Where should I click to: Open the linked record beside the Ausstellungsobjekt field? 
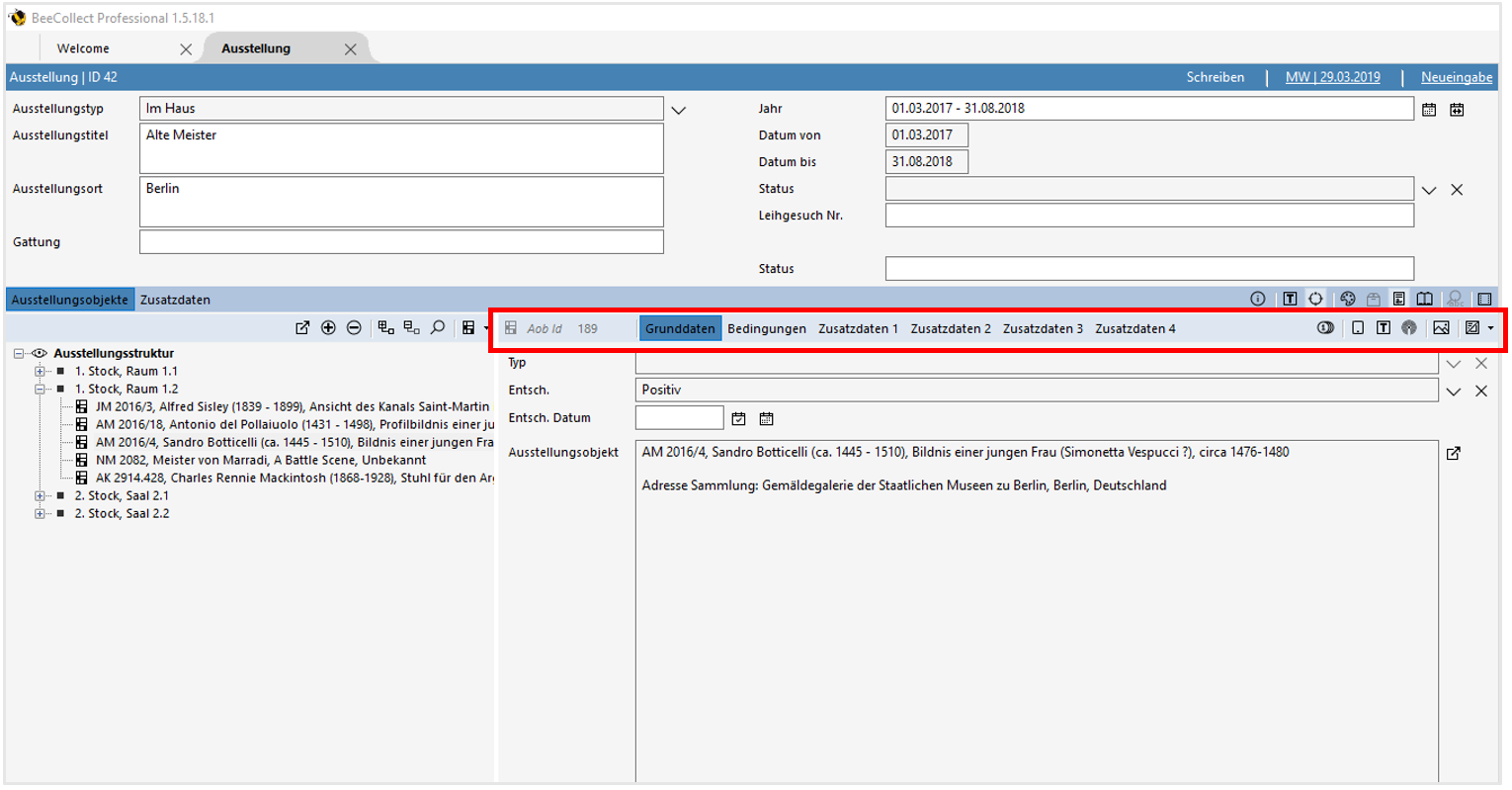[1453, 454]
